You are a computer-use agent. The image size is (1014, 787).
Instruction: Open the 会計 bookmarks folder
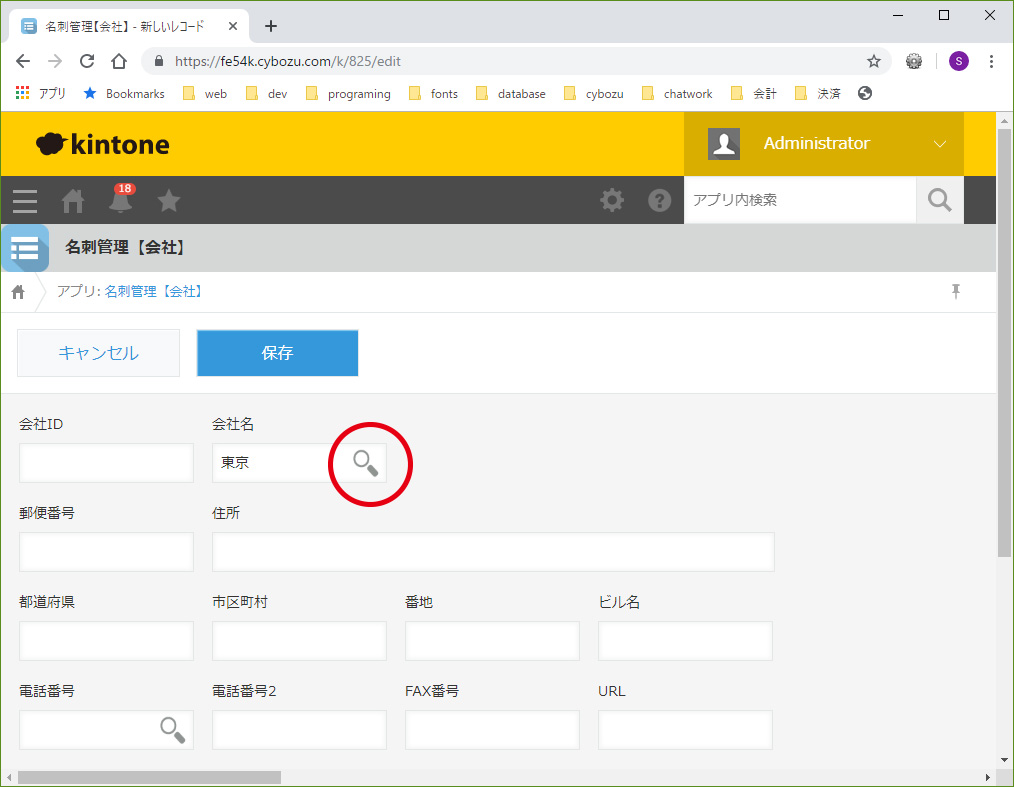754,94
